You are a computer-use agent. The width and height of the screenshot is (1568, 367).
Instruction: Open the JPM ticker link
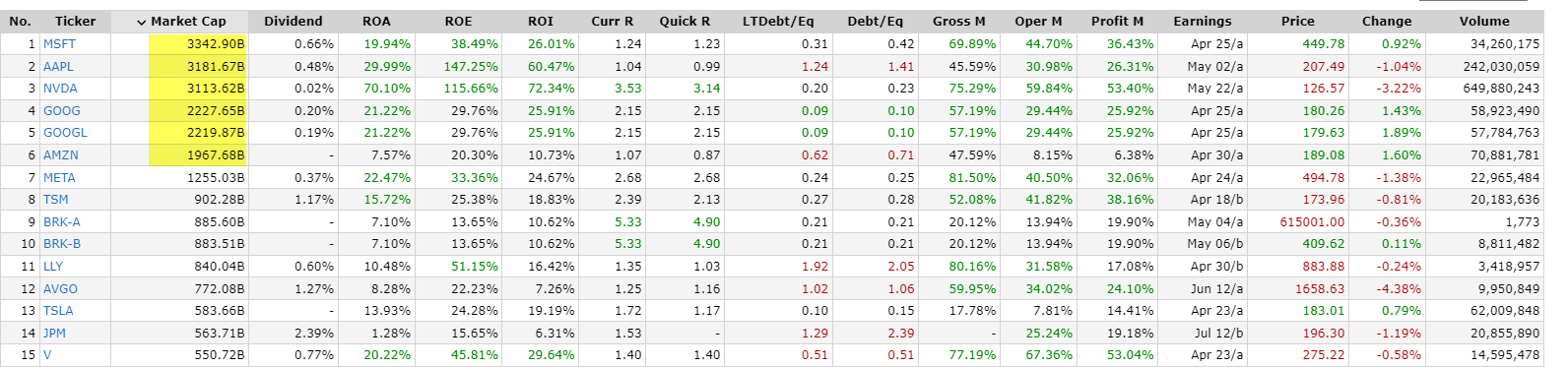coord(54,334)
